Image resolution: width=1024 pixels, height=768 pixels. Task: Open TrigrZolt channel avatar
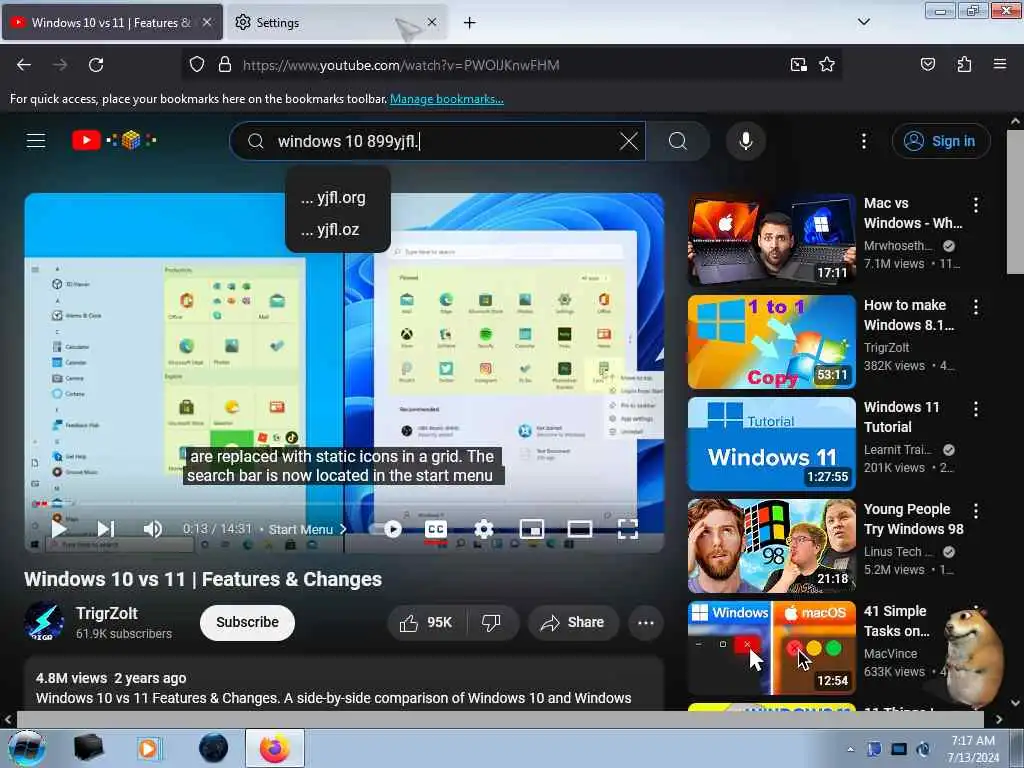point(44,622)
